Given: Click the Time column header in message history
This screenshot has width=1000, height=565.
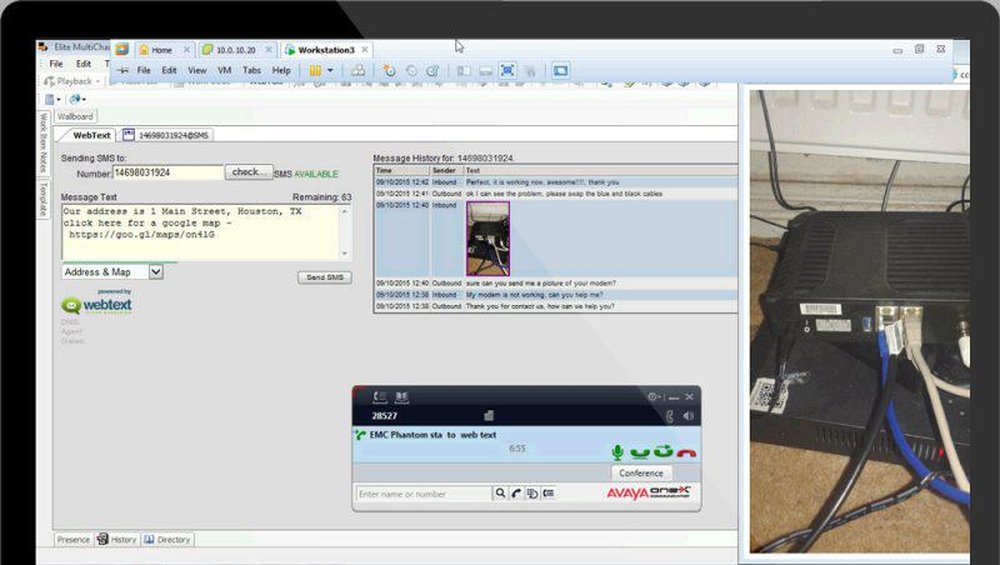Looking at the screenshot, I should tap(402, 170).
